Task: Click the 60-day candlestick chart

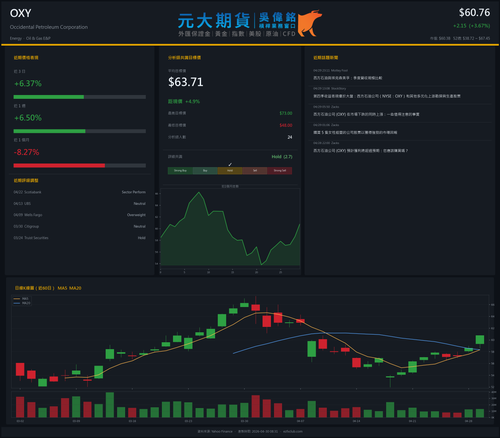Action: [x=250, y=342]
